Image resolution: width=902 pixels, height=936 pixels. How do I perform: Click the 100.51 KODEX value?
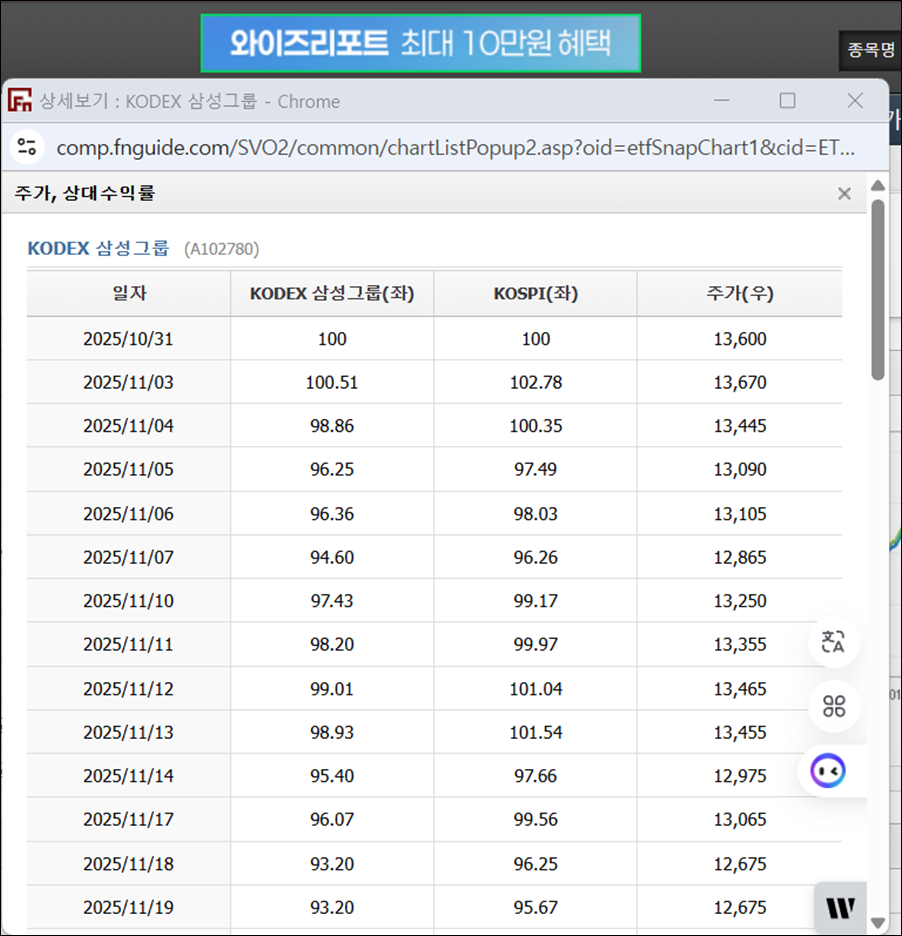pos(332,382)
